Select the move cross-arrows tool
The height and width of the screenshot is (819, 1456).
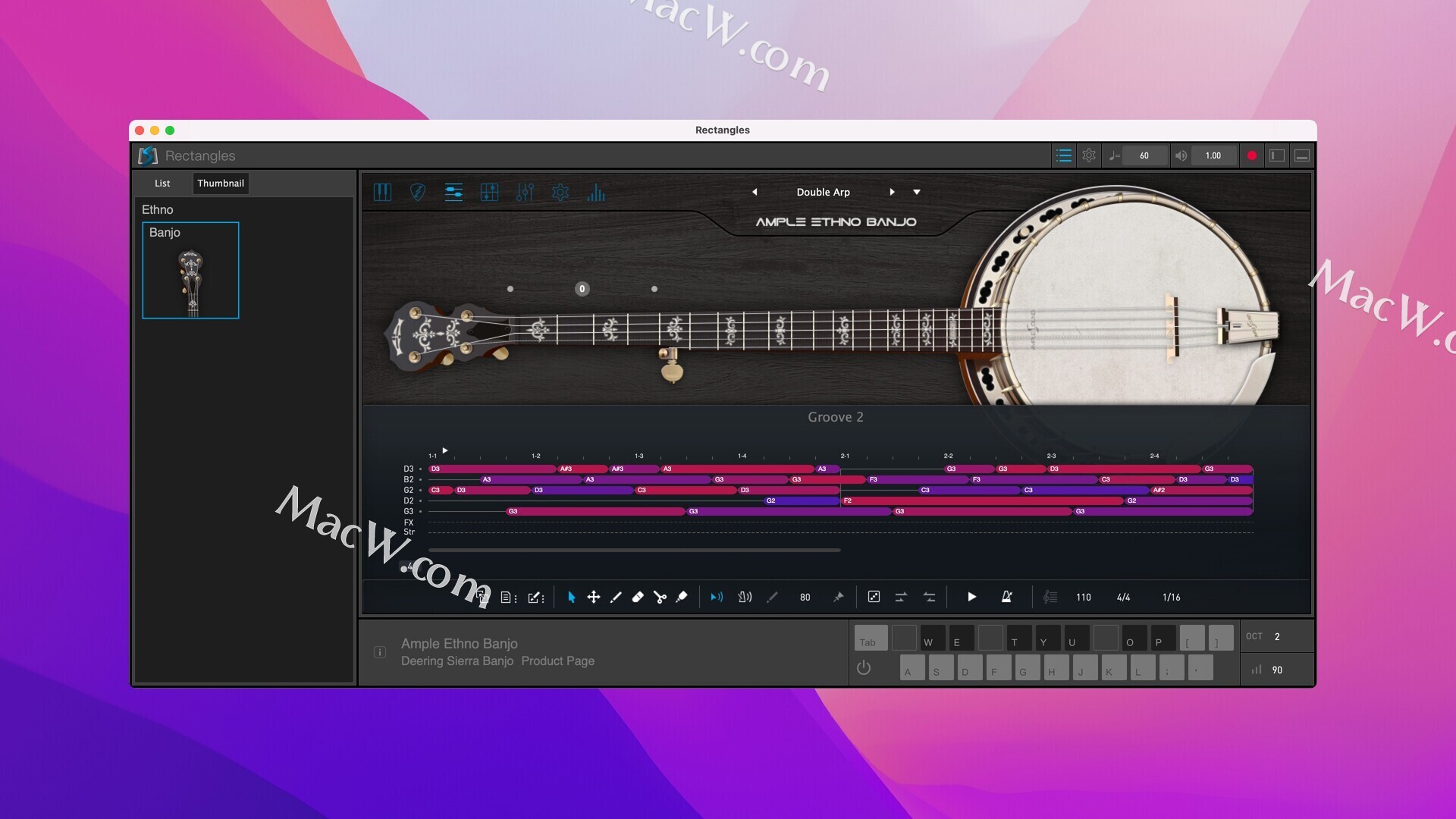594,598
